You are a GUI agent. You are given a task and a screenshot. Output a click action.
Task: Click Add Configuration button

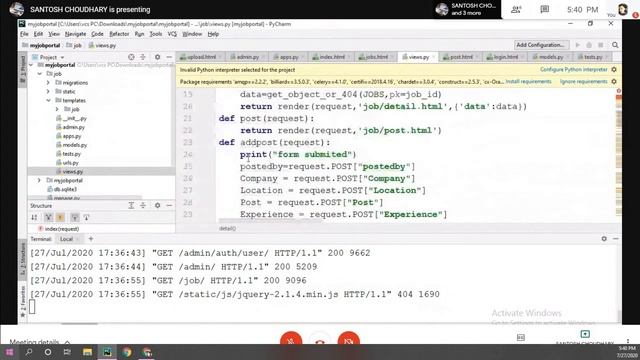click(540, 45)
